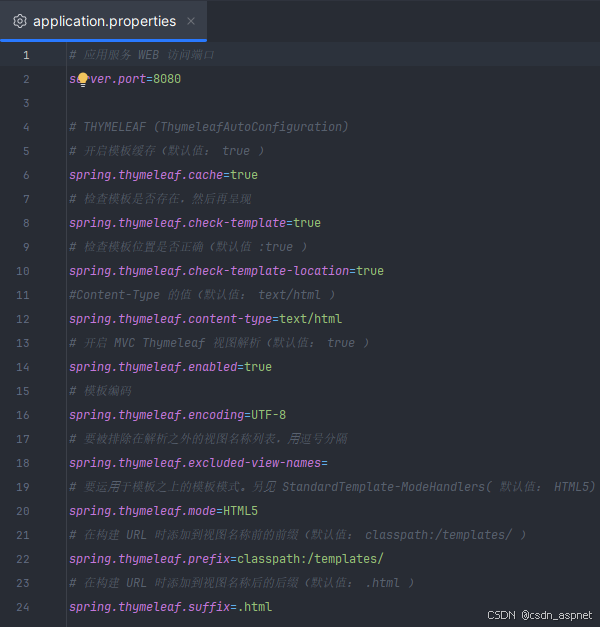Close the application.properties tab
Image resolution: width=600 pixels, height=627 pixels.
191,21
